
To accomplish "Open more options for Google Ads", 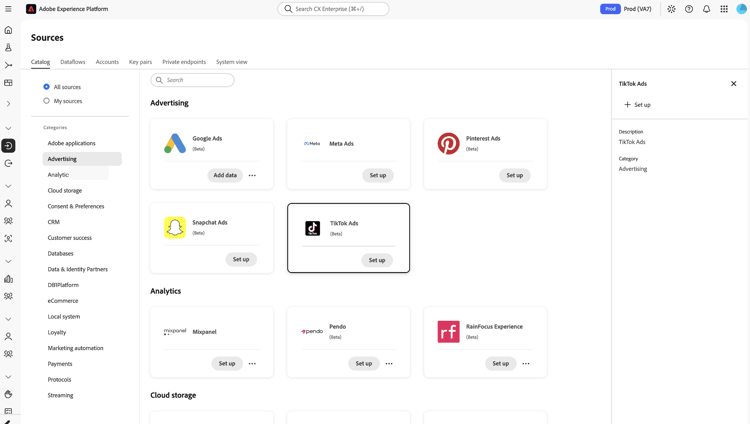I will [252, 176].
